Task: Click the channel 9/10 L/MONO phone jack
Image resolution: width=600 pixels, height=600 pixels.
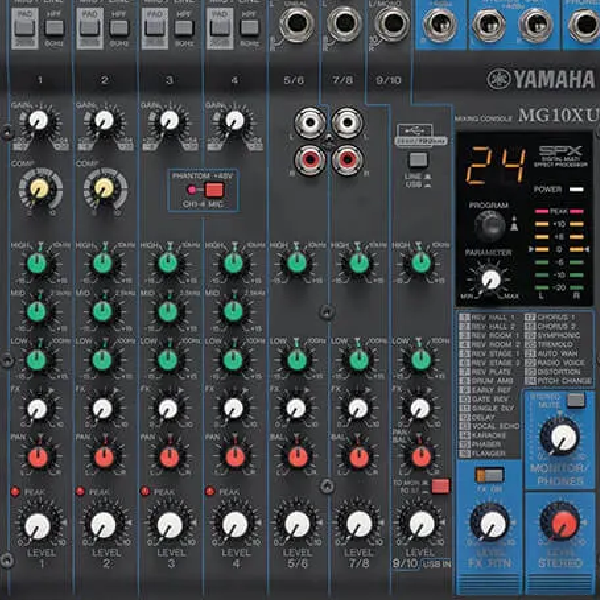Action: (x=391, y=24)
